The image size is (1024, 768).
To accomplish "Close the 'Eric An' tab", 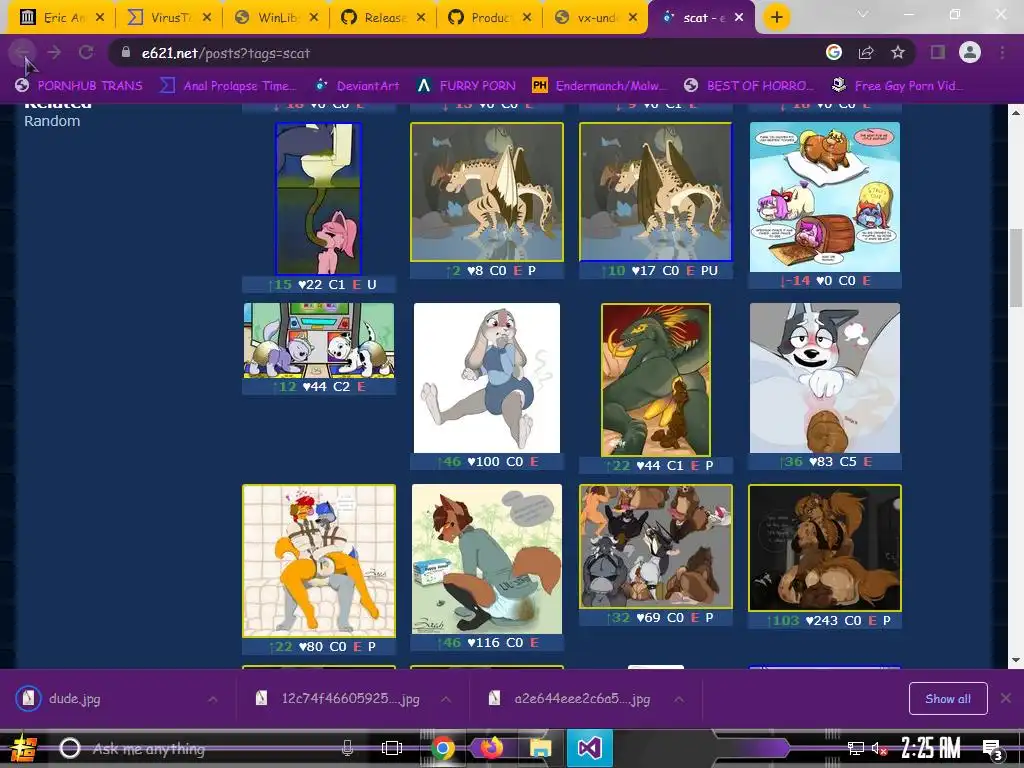I will [x=100, y=18].
